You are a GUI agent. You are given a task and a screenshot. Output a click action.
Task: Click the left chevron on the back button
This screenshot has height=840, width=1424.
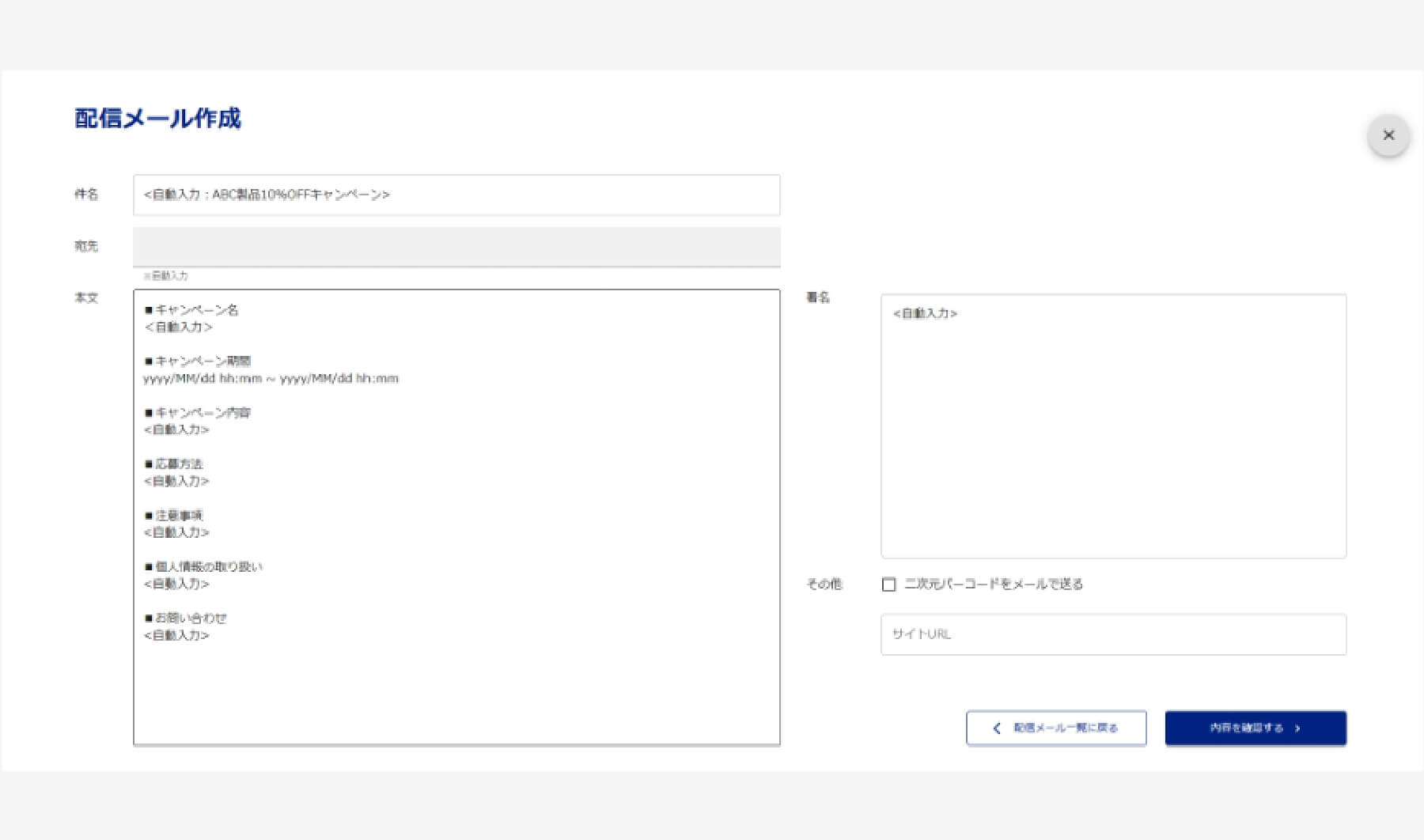coord(997,728)
